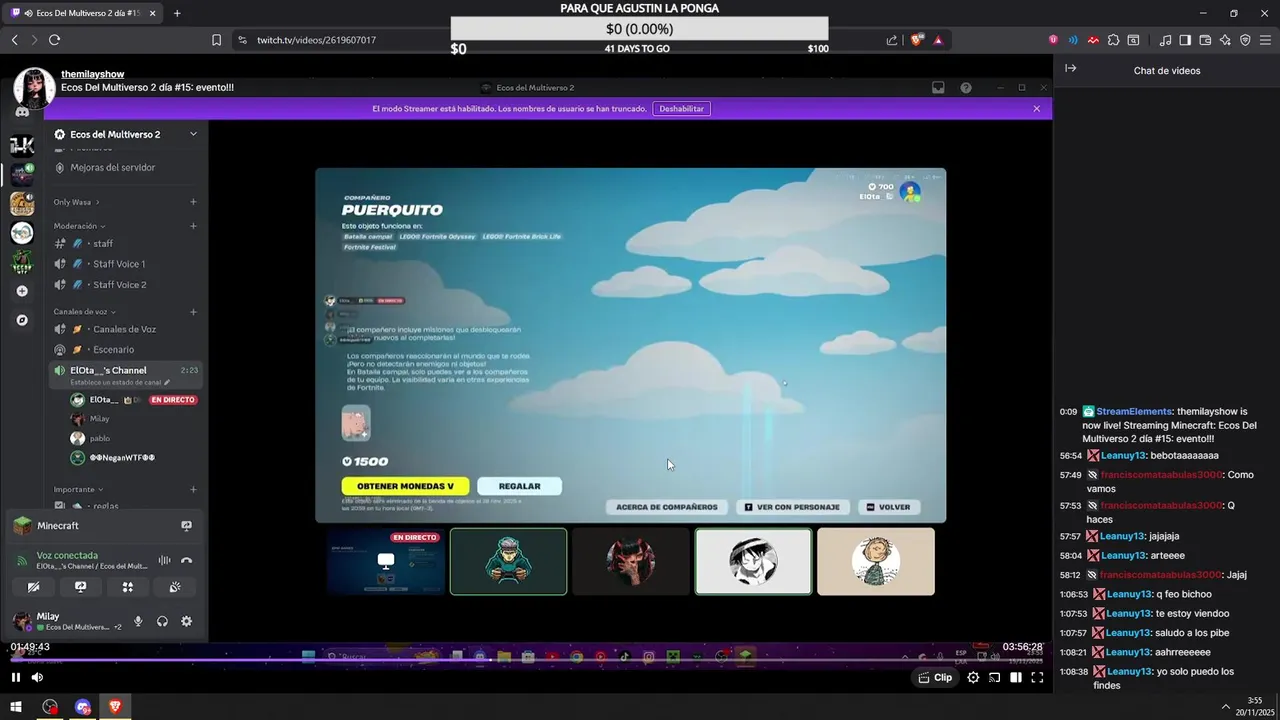Select the EN DIRECTO stream tile

[x=386, y=562]
